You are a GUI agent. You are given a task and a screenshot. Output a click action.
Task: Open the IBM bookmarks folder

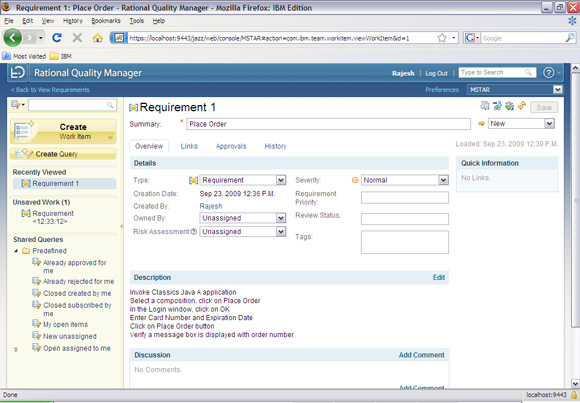point(60,56)
